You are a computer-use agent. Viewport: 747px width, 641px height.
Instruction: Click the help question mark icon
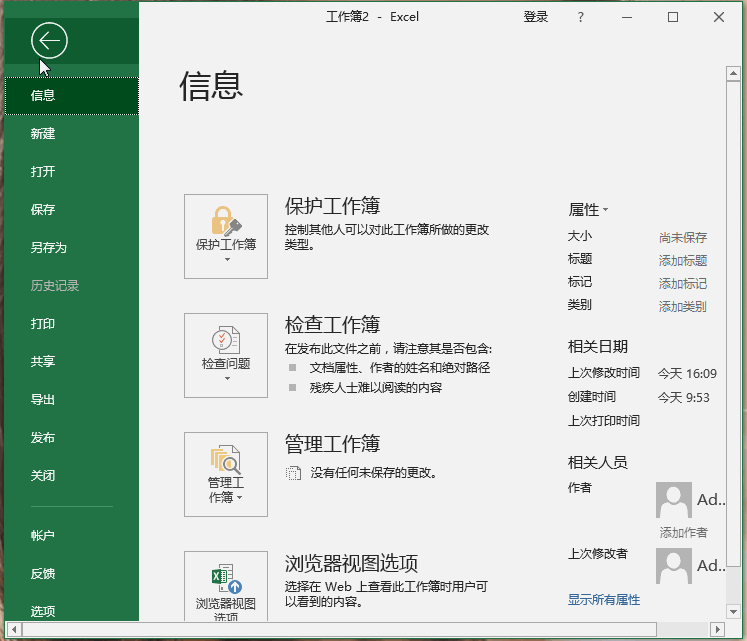[x=580, y=17]
